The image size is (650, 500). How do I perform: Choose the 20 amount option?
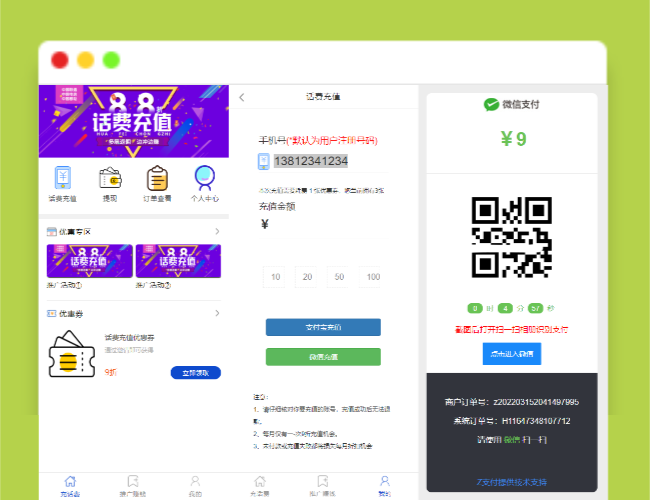(307, 277)
